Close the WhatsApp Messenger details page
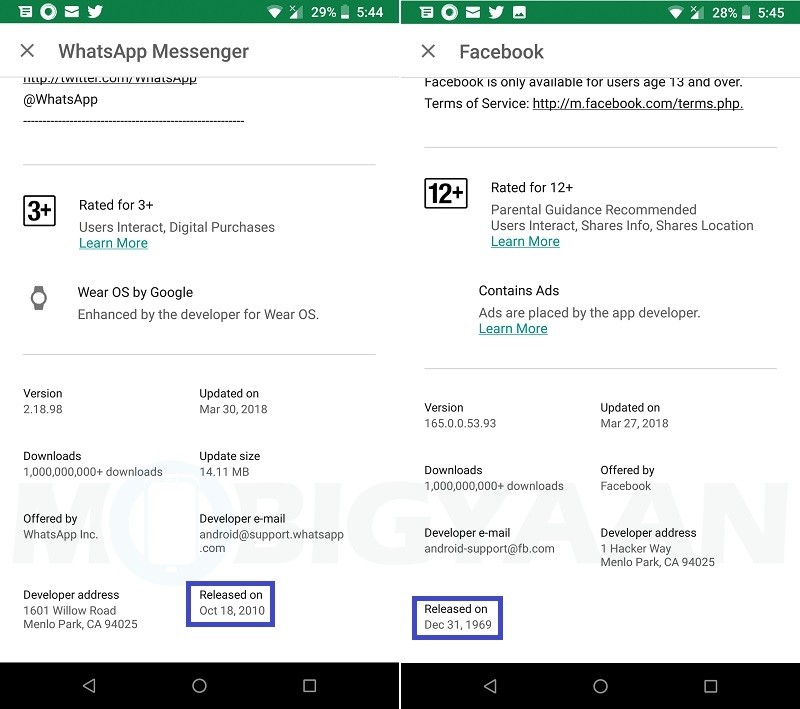Screen dimensions: 800x709 (x=27, y=50)
